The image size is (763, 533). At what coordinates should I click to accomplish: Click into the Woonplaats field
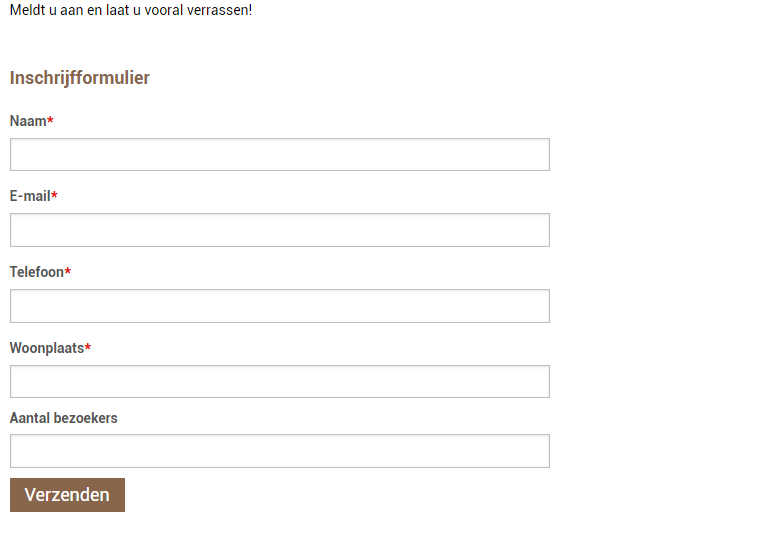pyautogui.click(x=279, y=382)
